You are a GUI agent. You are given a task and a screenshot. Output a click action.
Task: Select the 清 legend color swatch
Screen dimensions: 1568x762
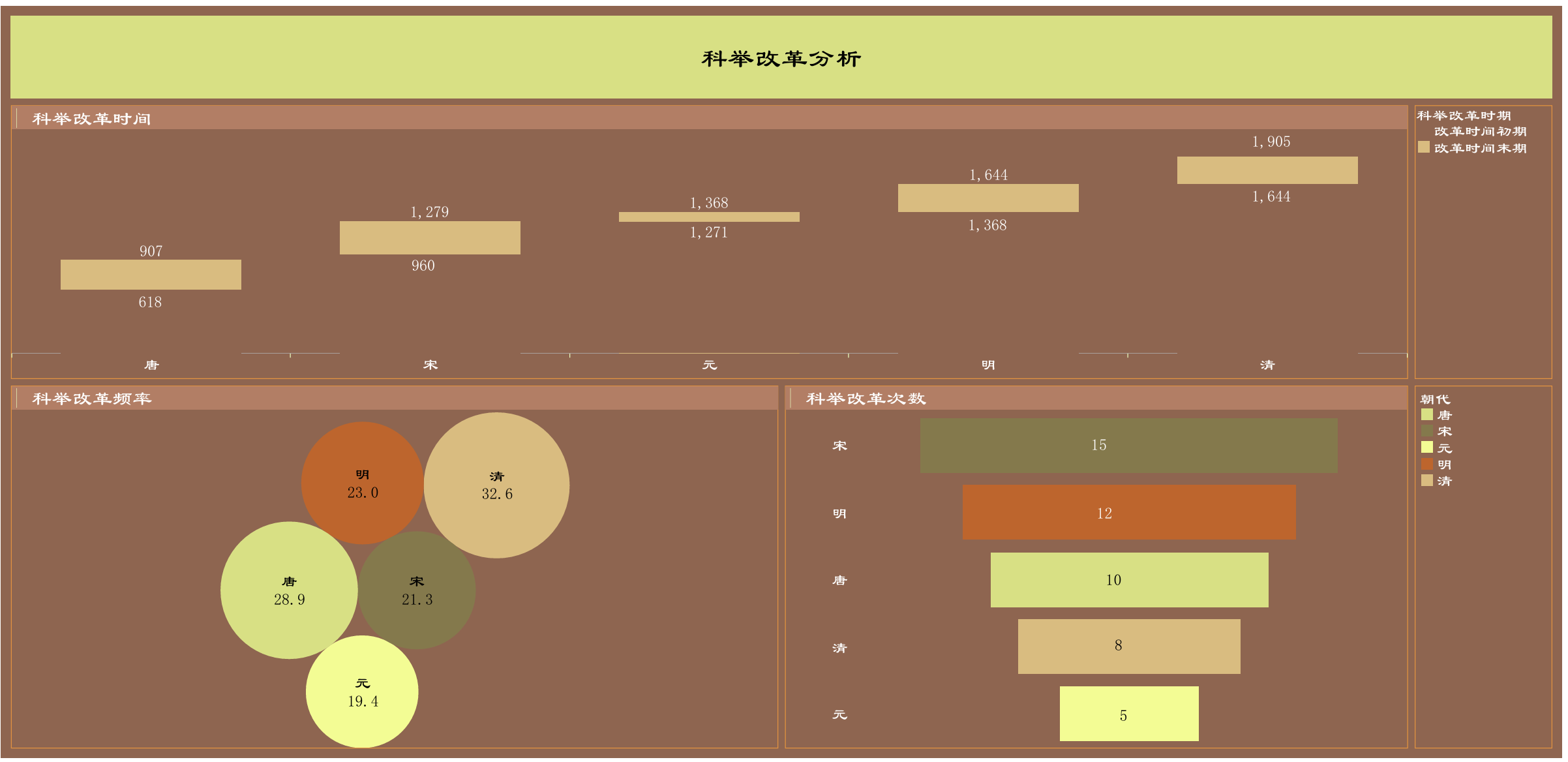1426,480
